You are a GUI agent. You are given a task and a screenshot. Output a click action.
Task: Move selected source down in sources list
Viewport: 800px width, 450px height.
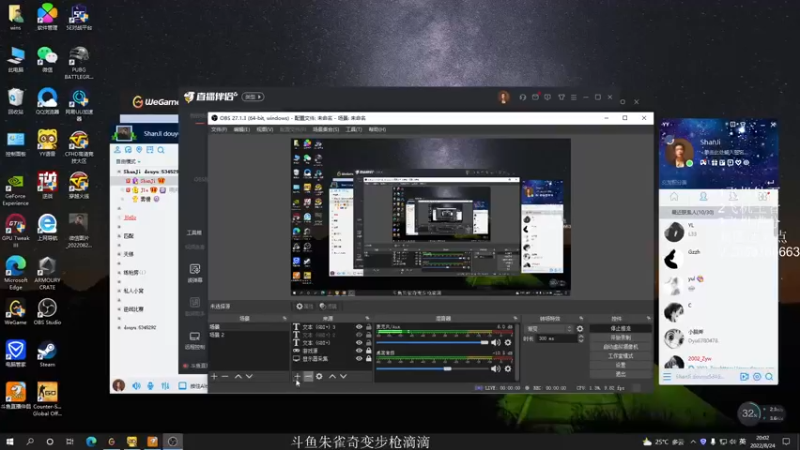click(x=343, y=377)
